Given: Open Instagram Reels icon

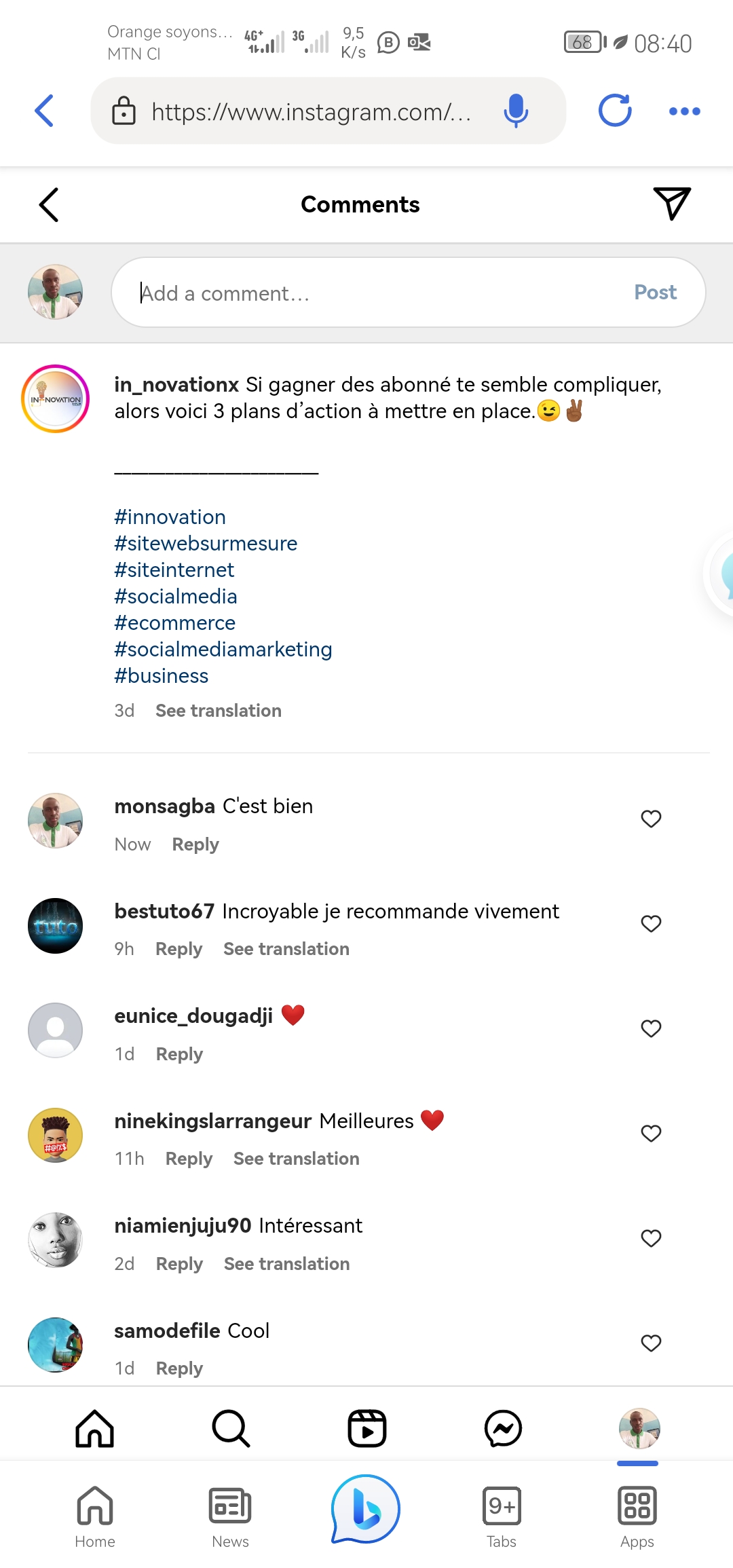Looking at the screenshot, I should coord(366,1428).
